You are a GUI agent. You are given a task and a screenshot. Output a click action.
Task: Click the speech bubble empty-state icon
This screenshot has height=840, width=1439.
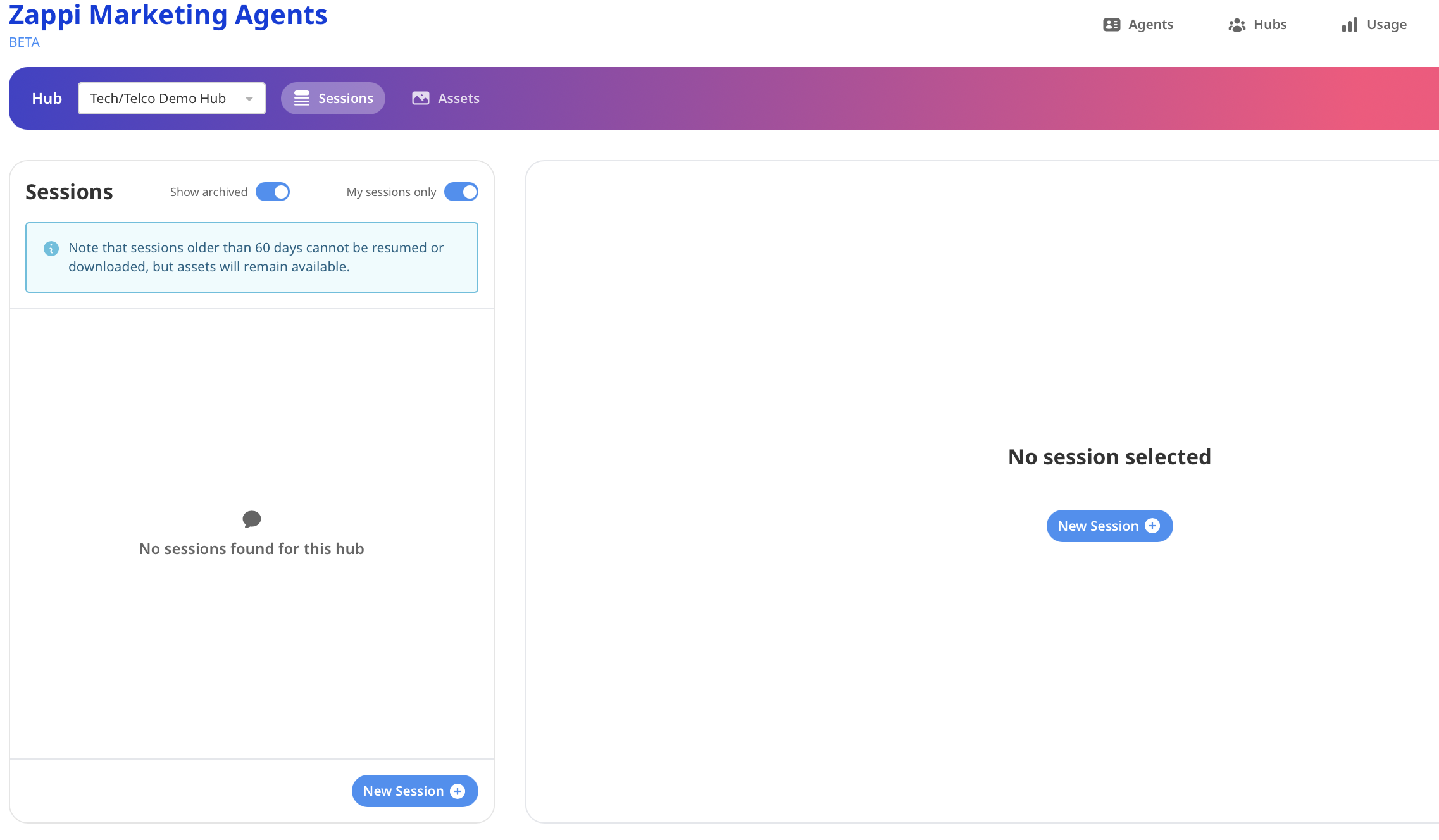(x=252, y=519)
